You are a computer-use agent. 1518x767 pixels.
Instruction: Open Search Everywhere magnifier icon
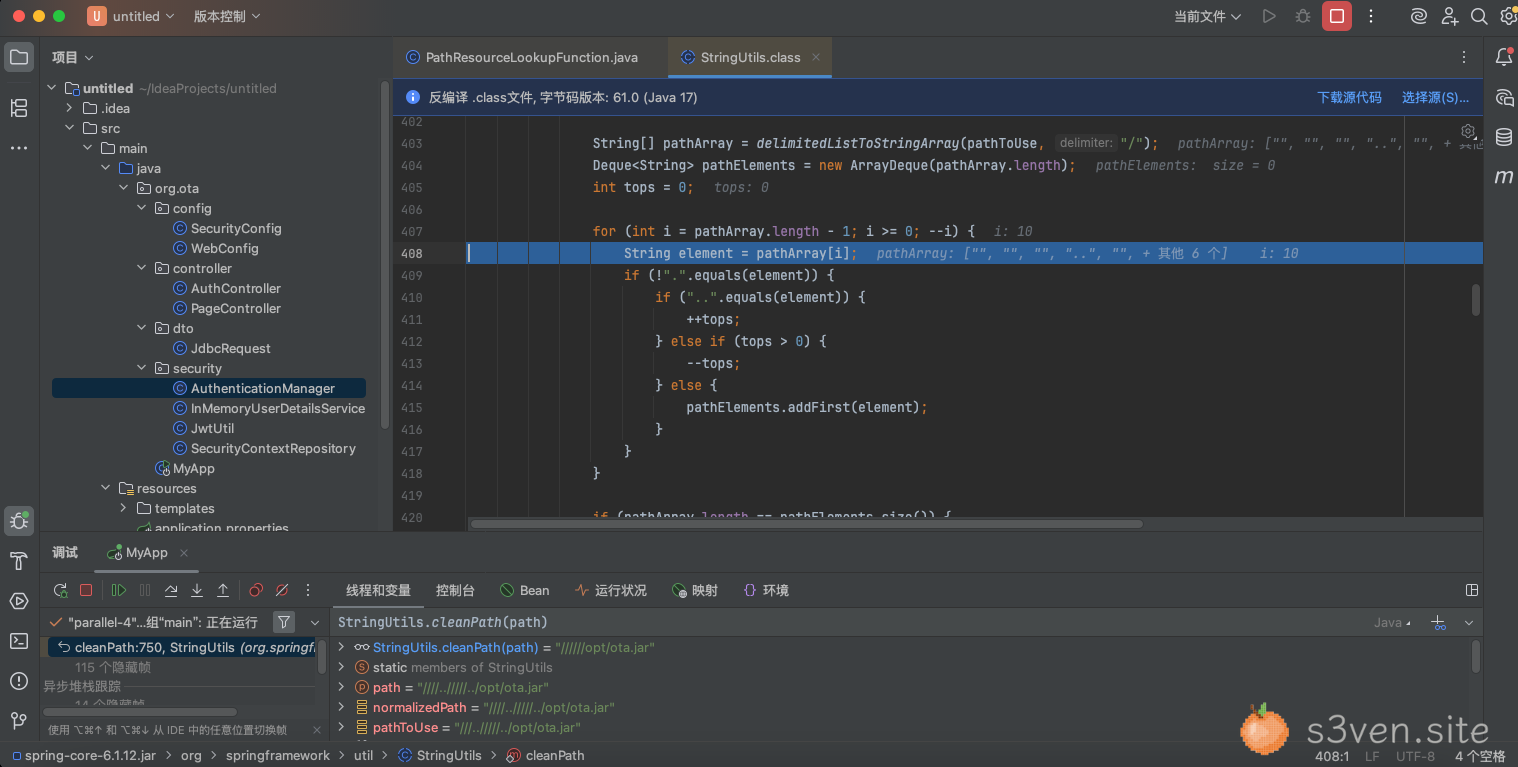click(1480, 16)
